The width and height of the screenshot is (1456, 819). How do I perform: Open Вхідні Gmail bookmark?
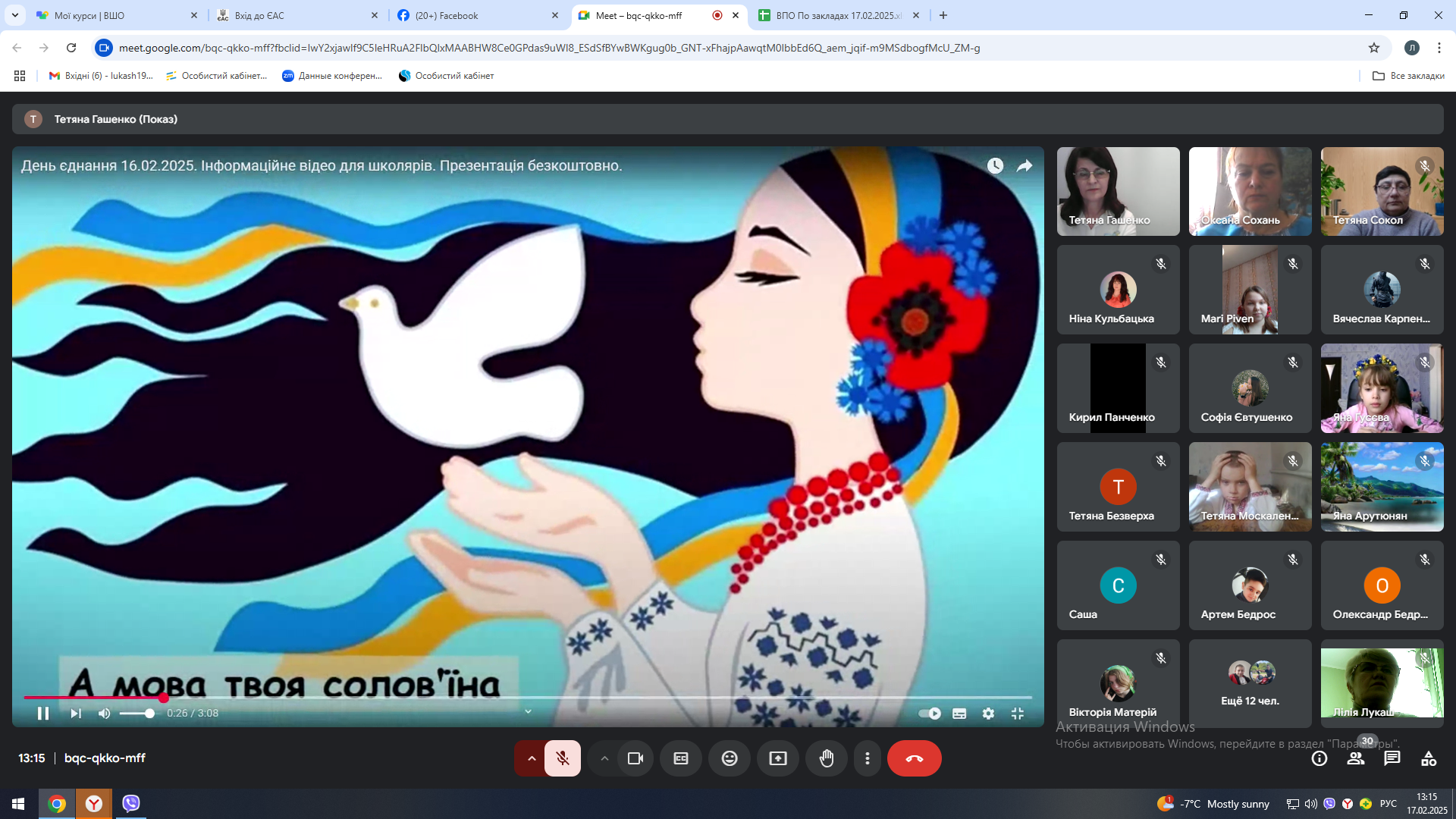[101, 76]
